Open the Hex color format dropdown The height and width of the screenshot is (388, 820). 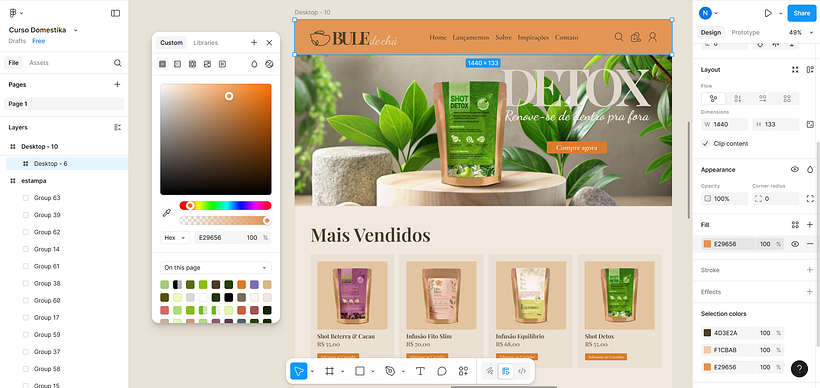tap(175, 237)
